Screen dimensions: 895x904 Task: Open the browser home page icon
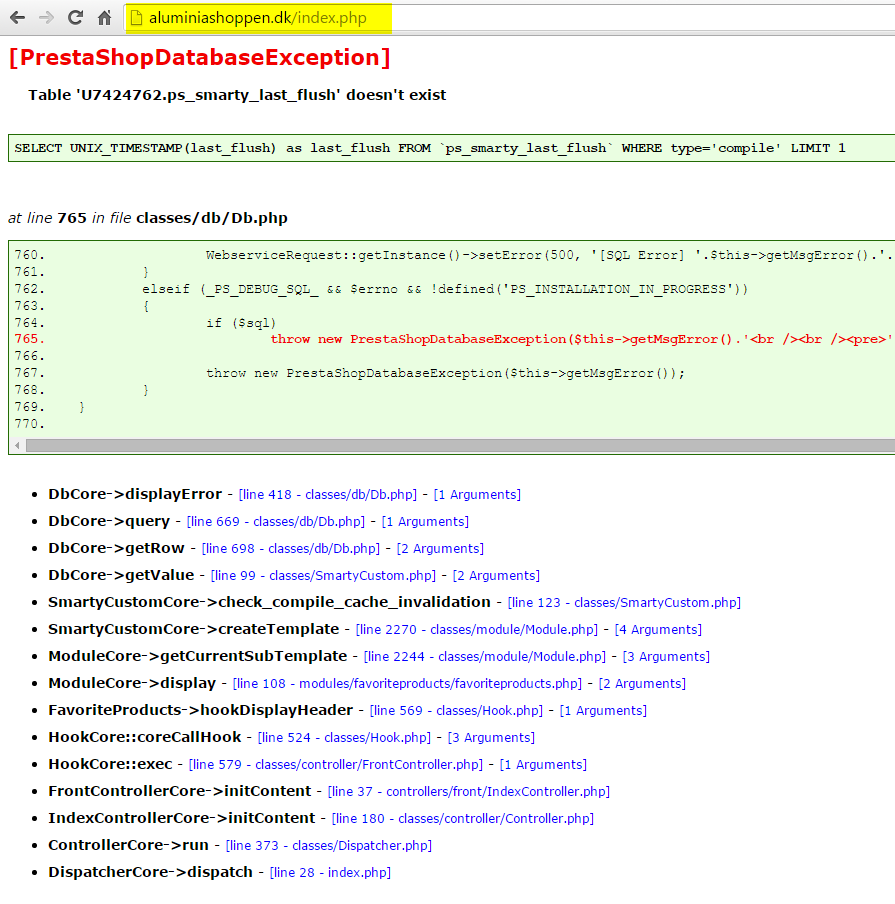pyautogui.click(x=104, y=18)
